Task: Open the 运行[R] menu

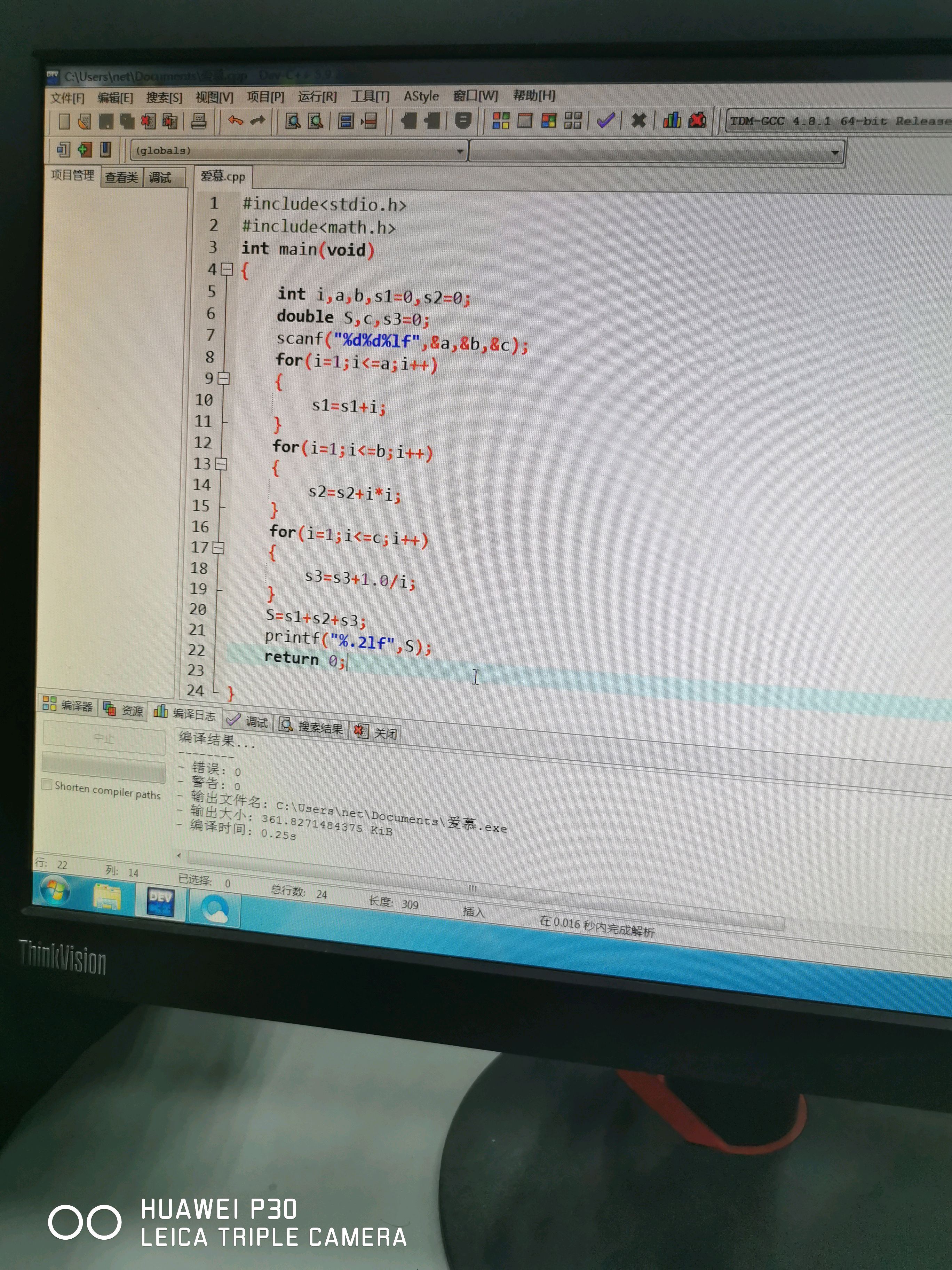Action: click(317, 96)
